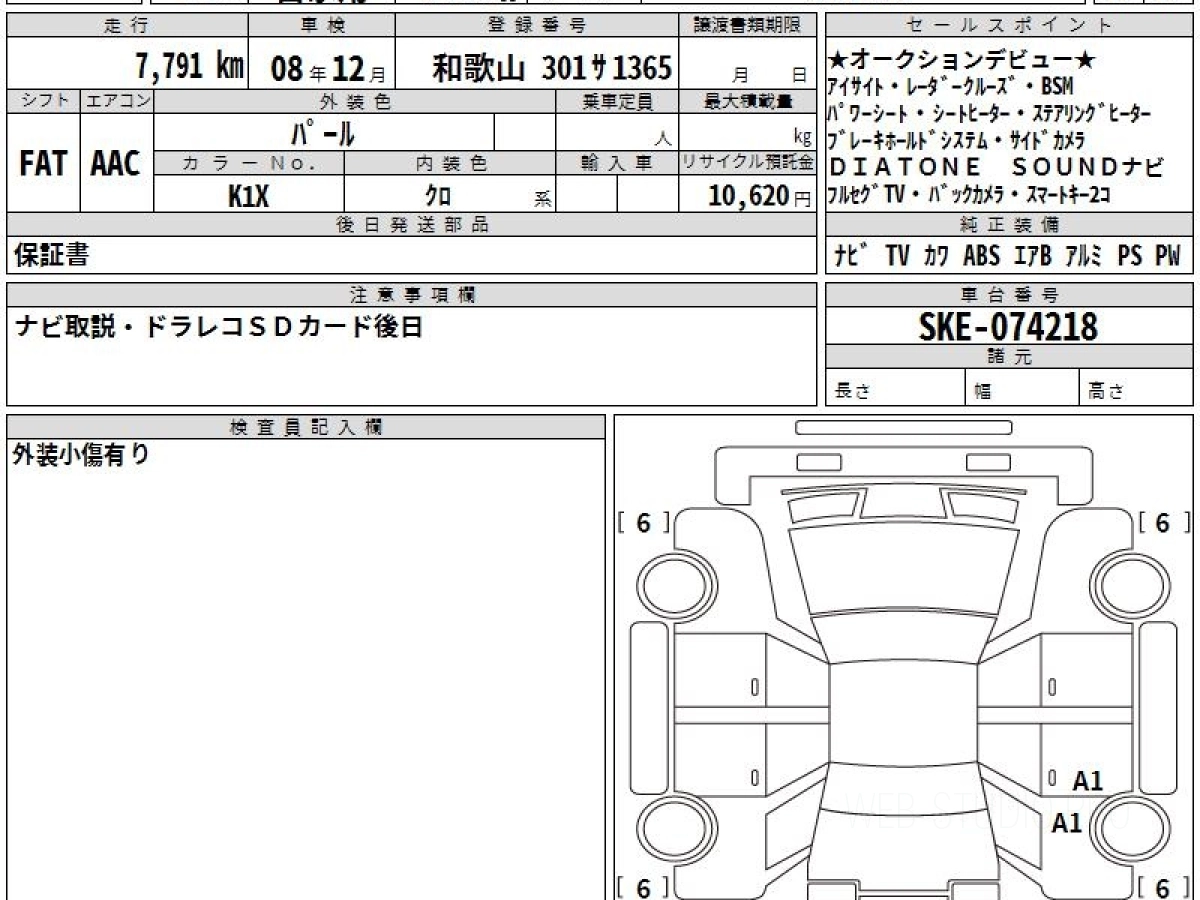Click the 走行 header
The width and height of the screenshot is (1200, 900).
tap(126, 26)
